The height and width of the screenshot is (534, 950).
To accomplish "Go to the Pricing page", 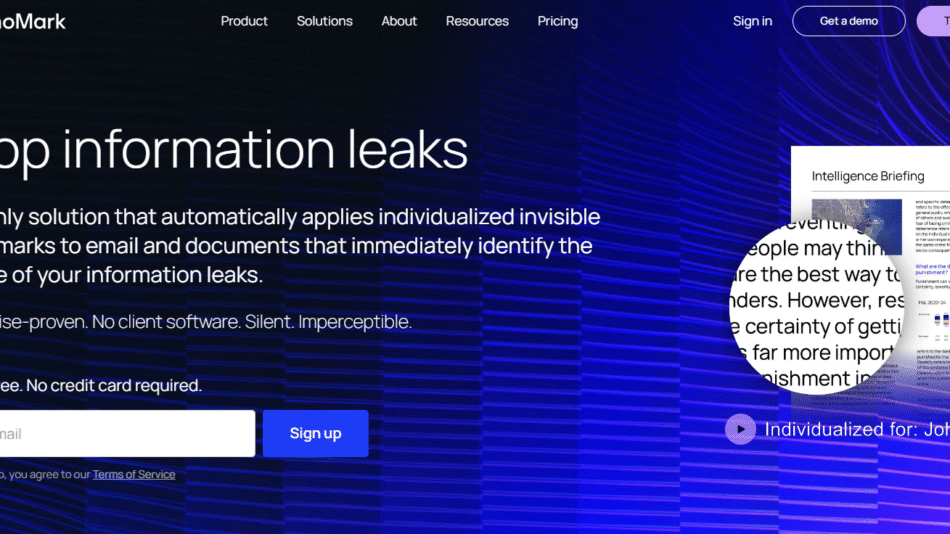I will pos(558,21).
